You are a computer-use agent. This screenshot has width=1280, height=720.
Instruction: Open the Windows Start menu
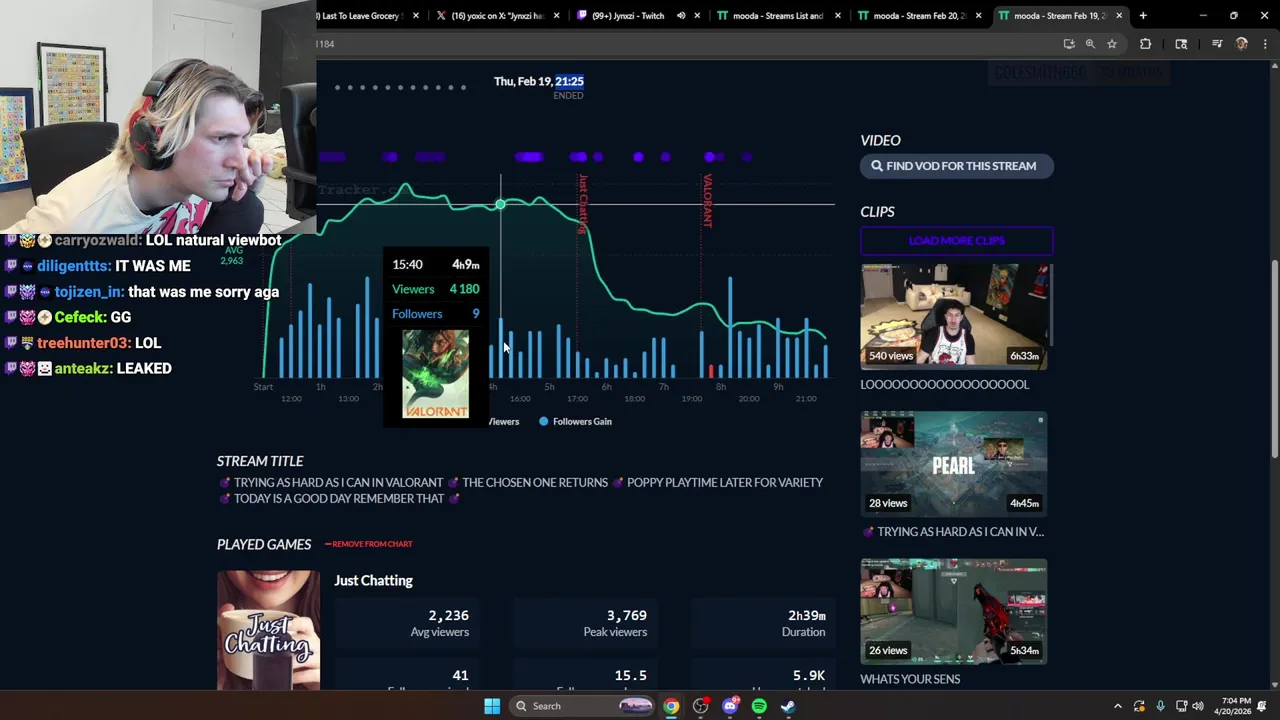pos(492,706)
